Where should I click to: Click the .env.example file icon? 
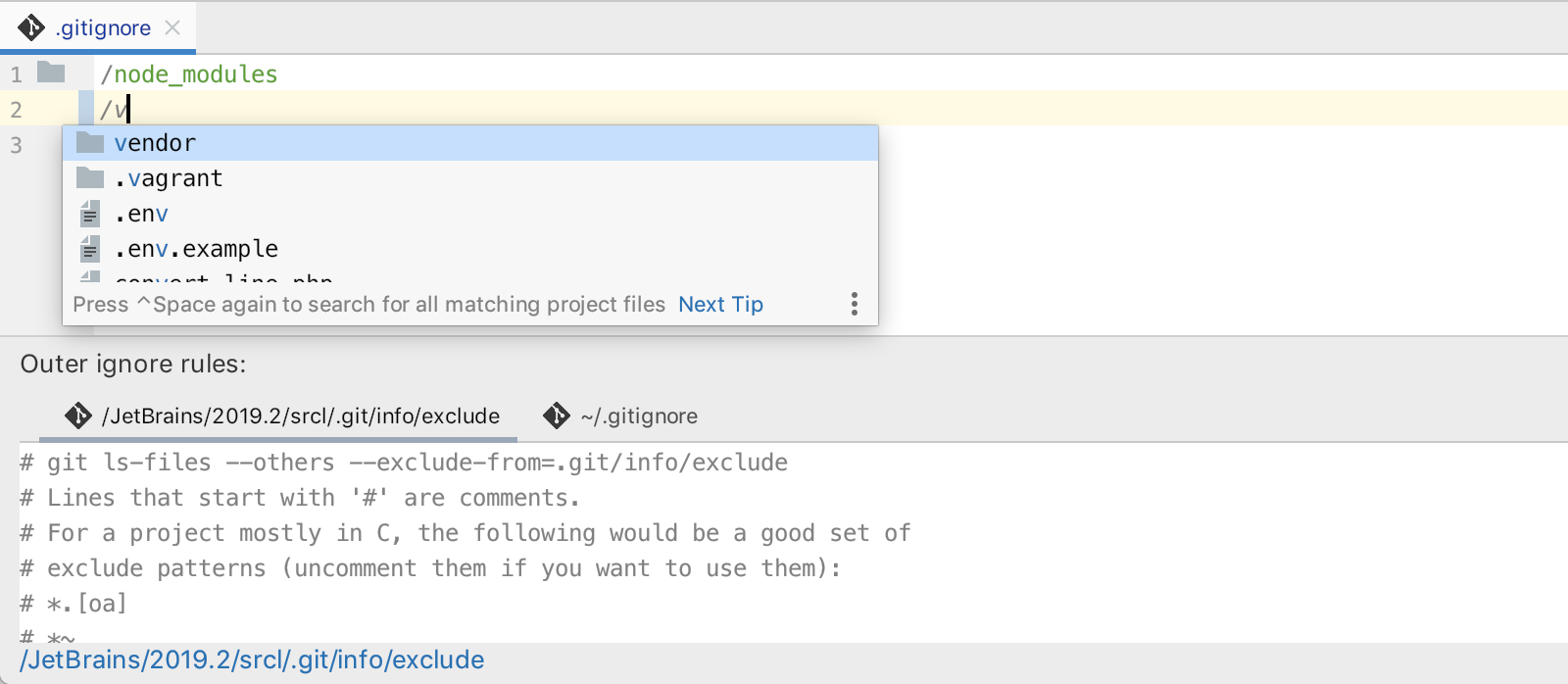tap(90, 249)
